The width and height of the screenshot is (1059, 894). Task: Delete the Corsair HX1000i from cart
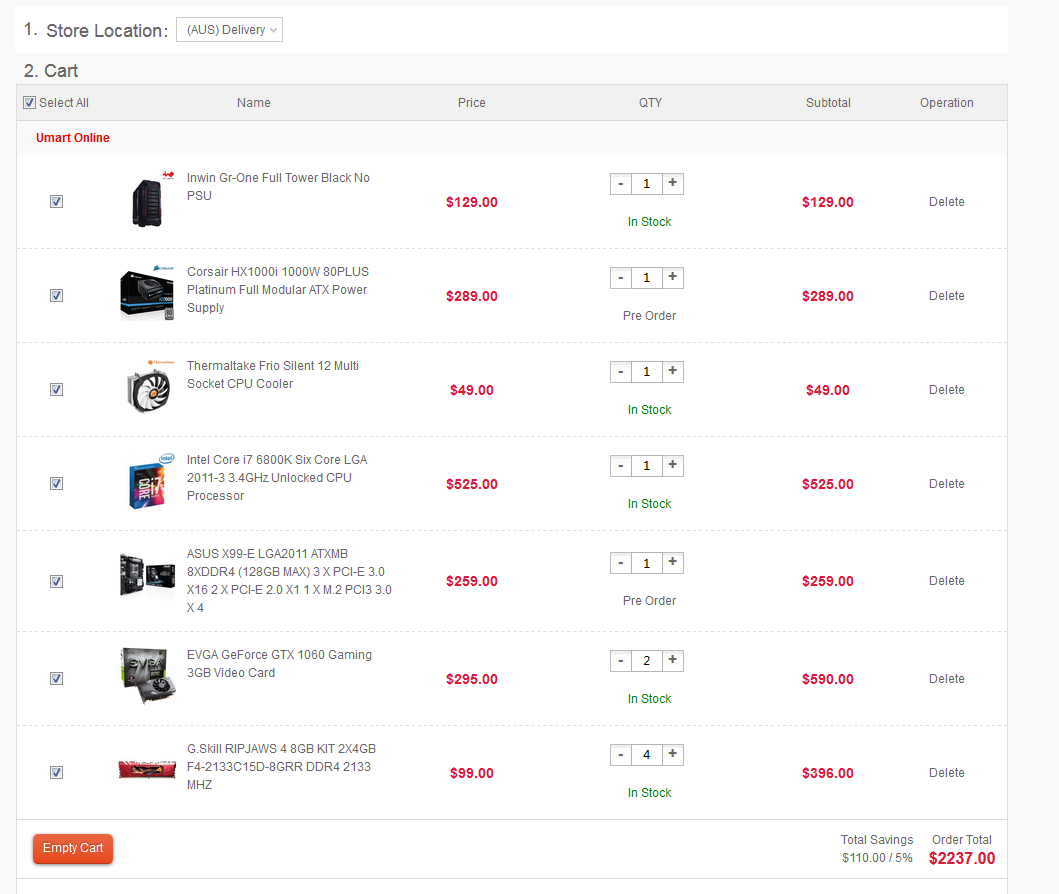coord(946,296)
